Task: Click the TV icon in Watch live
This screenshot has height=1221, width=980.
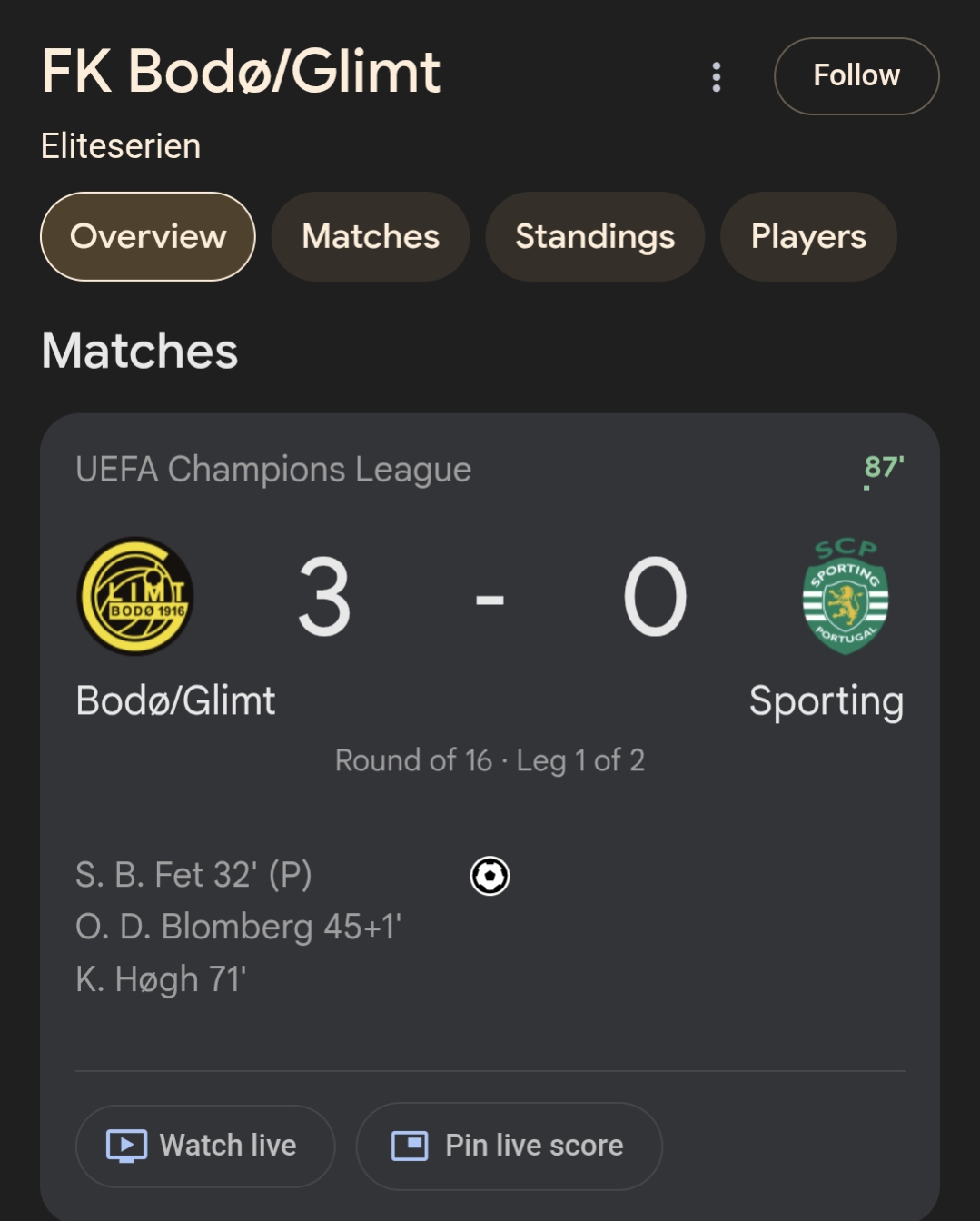Action: pos(126,1146)
